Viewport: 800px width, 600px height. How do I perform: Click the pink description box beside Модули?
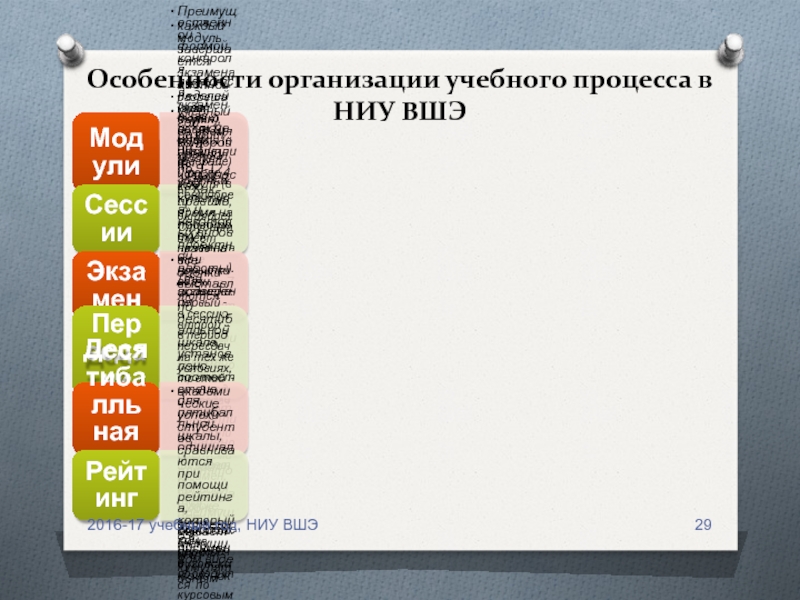point(204,151)
